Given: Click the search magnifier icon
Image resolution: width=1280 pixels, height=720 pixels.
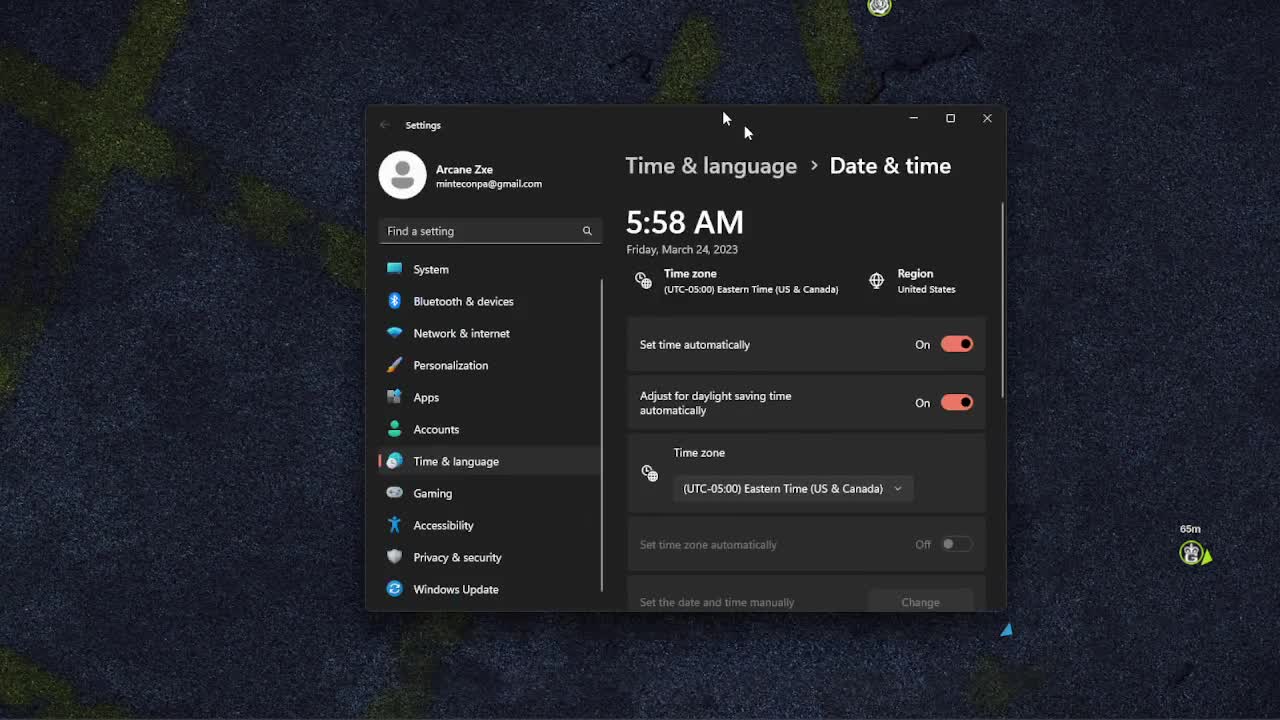Looking at the screenshot, I should 587,231.
